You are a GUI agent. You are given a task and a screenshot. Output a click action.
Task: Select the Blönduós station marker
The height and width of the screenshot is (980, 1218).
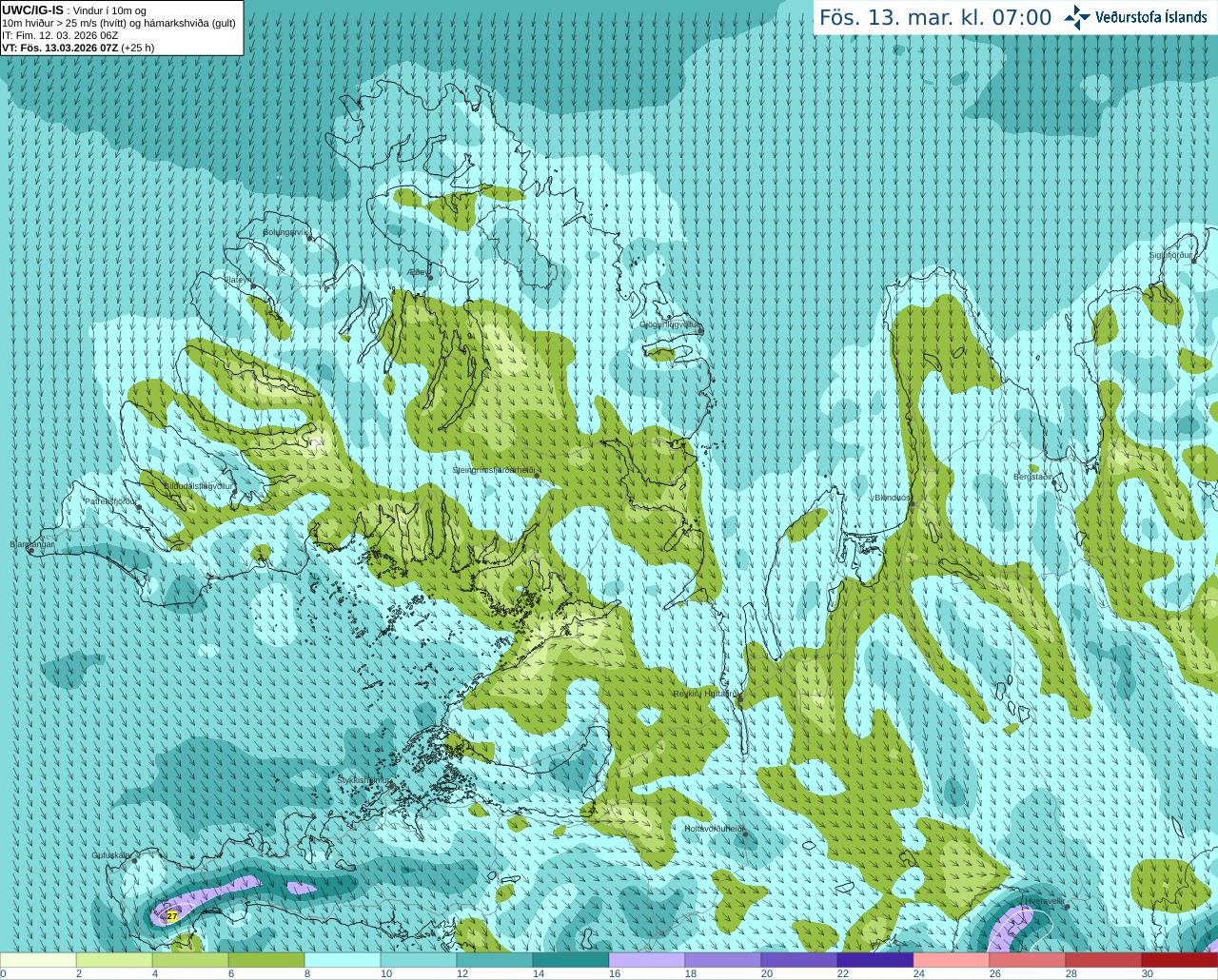coord(911,505)
